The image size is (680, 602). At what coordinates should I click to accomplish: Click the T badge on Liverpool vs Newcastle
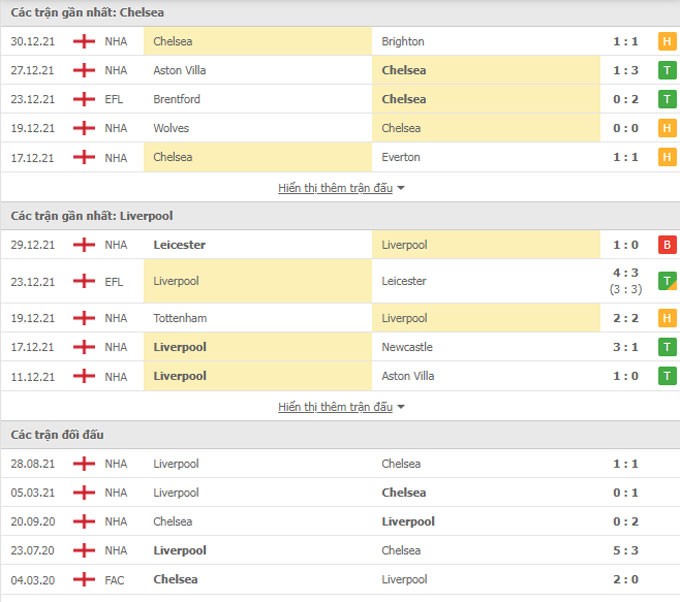click(667, 347)
